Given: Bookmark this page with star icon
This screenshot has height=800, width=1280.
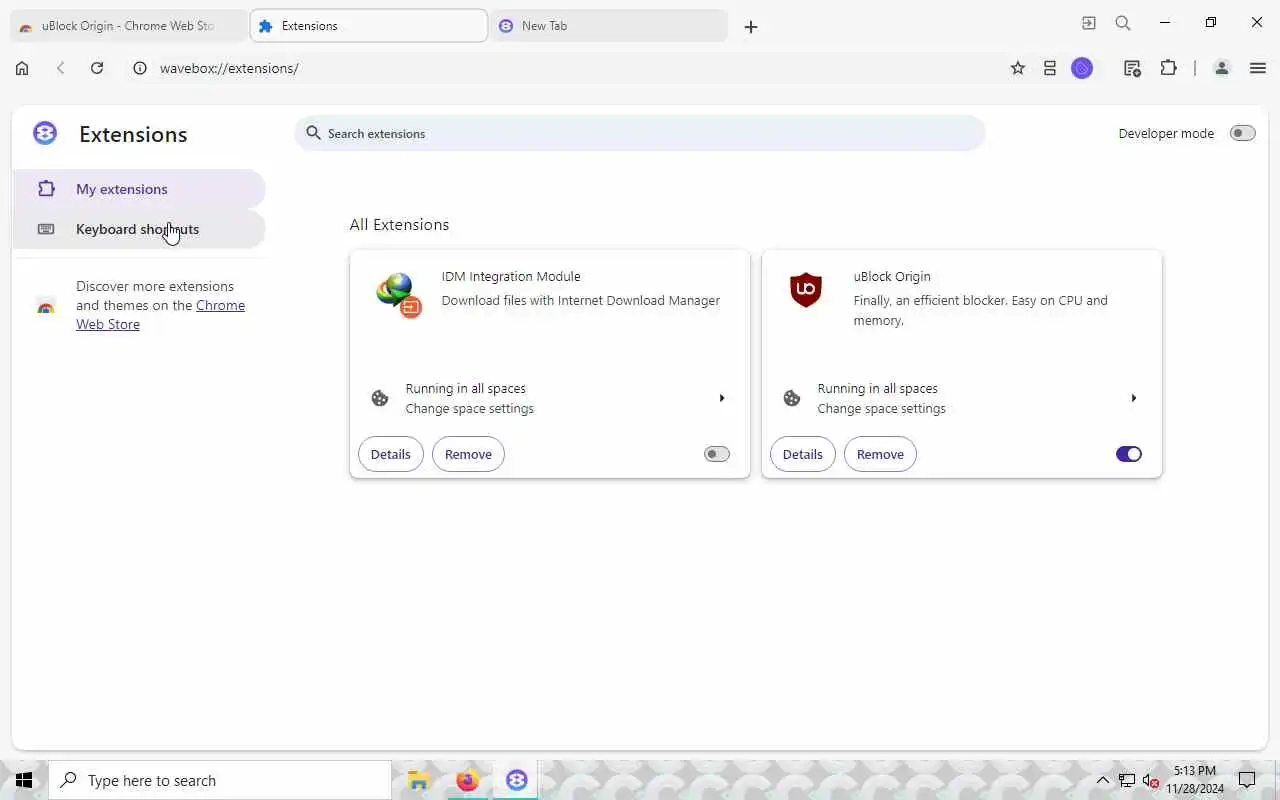Looking at the screenshot, I should [x=1018, y=68].
